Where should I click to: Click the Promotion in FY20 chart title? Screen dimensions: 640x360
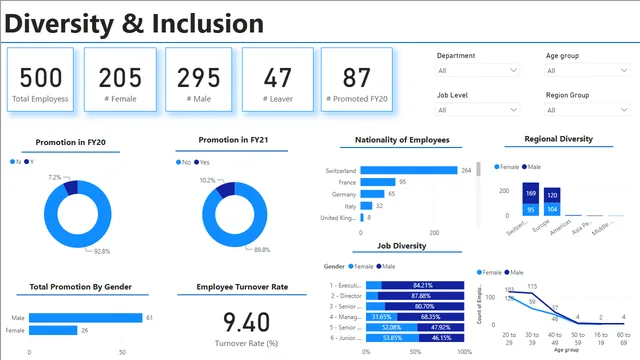click(71, 142)
